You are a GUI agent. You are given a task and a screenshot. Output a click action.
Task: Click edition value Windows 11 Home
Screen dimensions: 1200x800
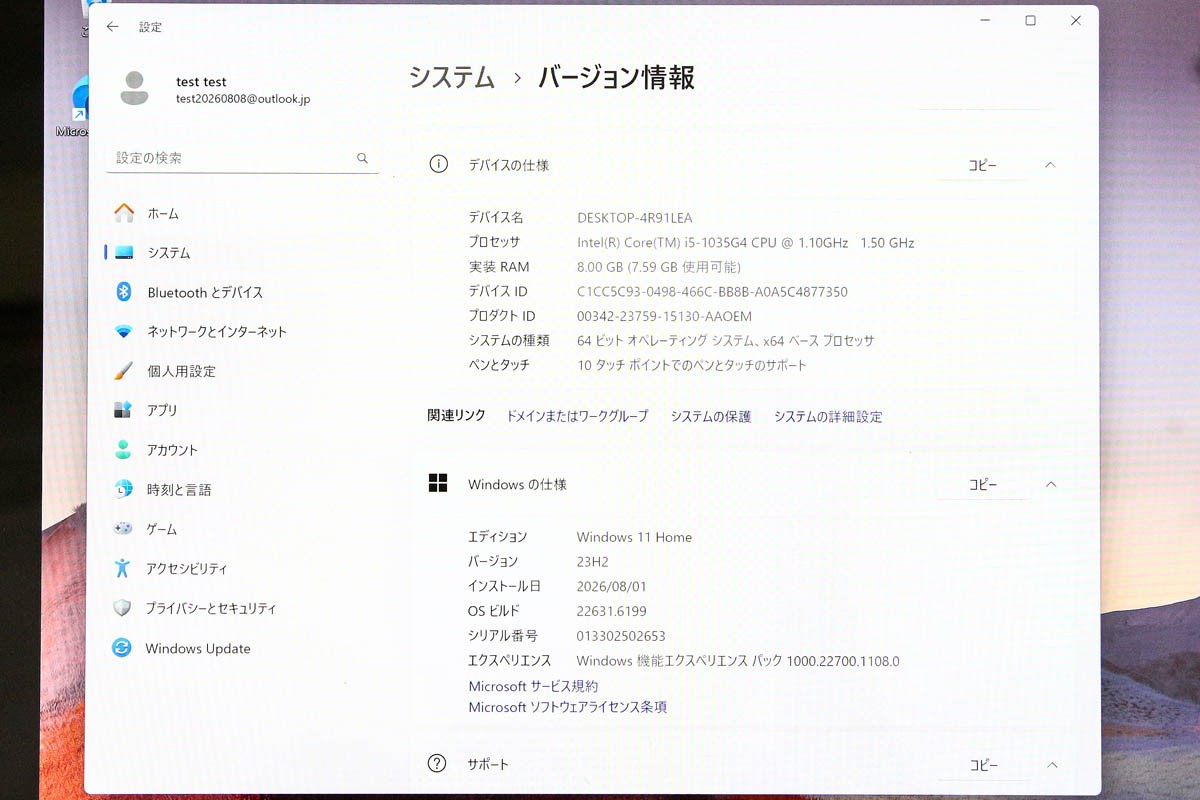[634, 537]
